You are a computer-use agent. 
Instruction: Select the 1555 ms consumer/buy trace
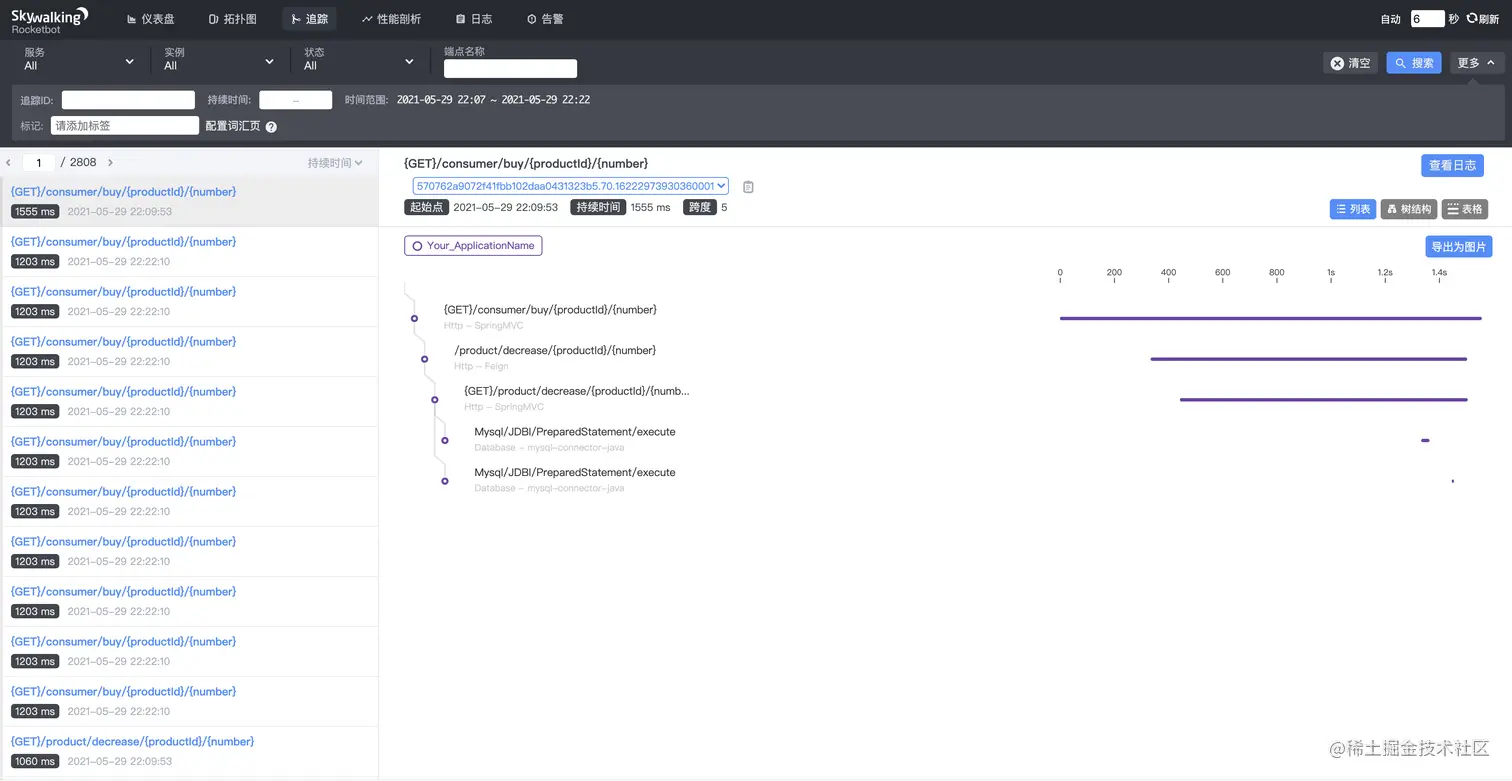coord(189,201)
